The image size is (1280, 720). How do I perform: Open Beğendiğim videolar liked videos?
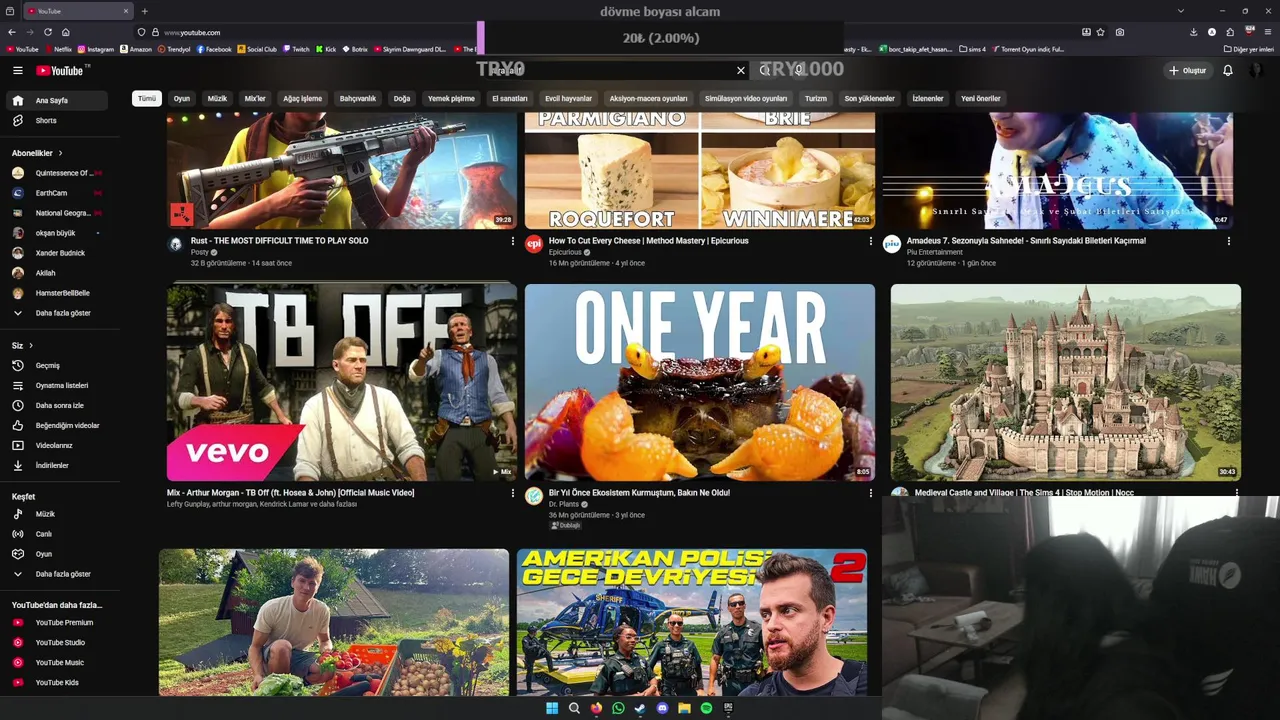click(56, 425)
